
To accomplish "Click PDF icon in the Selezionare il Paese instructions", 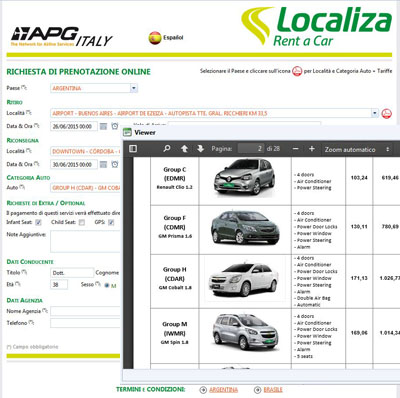I will pos(297,71).
